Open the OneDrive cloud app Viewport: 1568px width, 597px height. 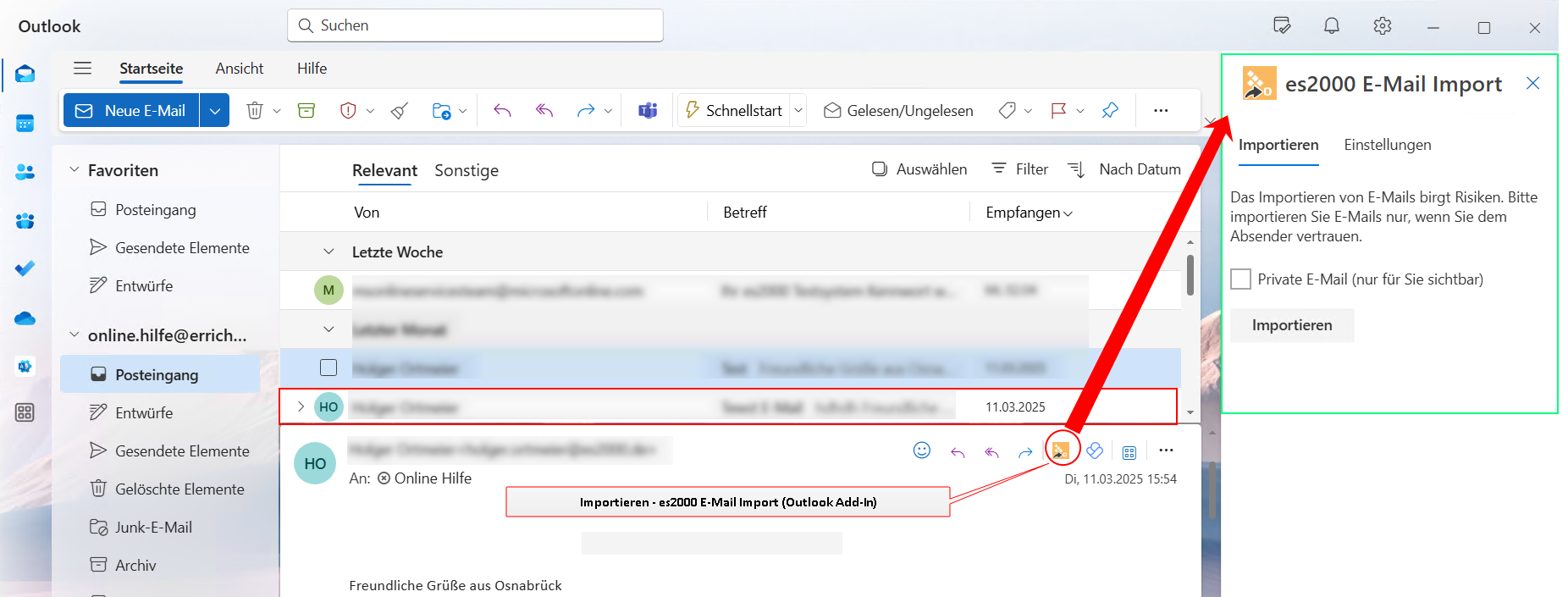click(25, 318)
